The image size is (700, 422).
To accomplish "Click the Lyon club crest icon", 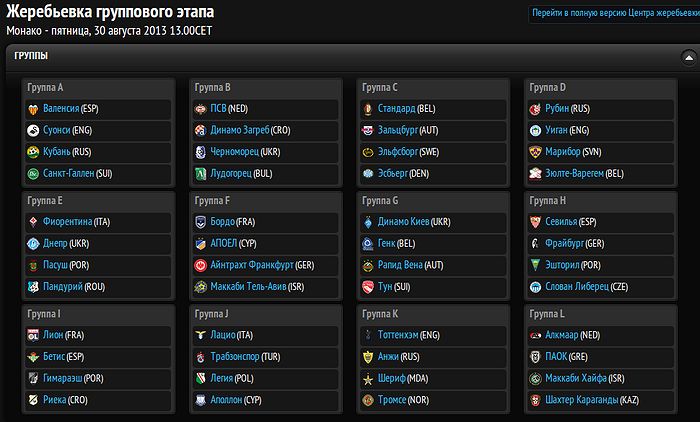I will coord(34,334).
